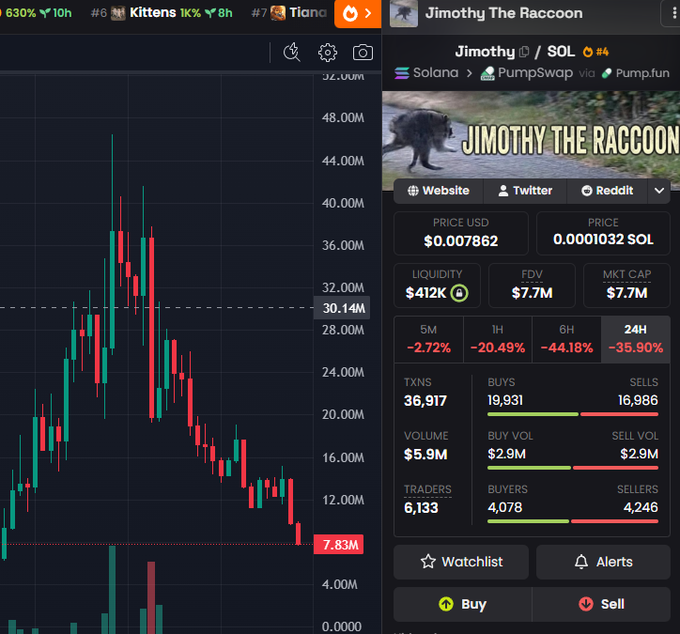This screenshot has height=634, width=680.
Task: Open the more options menu beside title
Action: 673,13
